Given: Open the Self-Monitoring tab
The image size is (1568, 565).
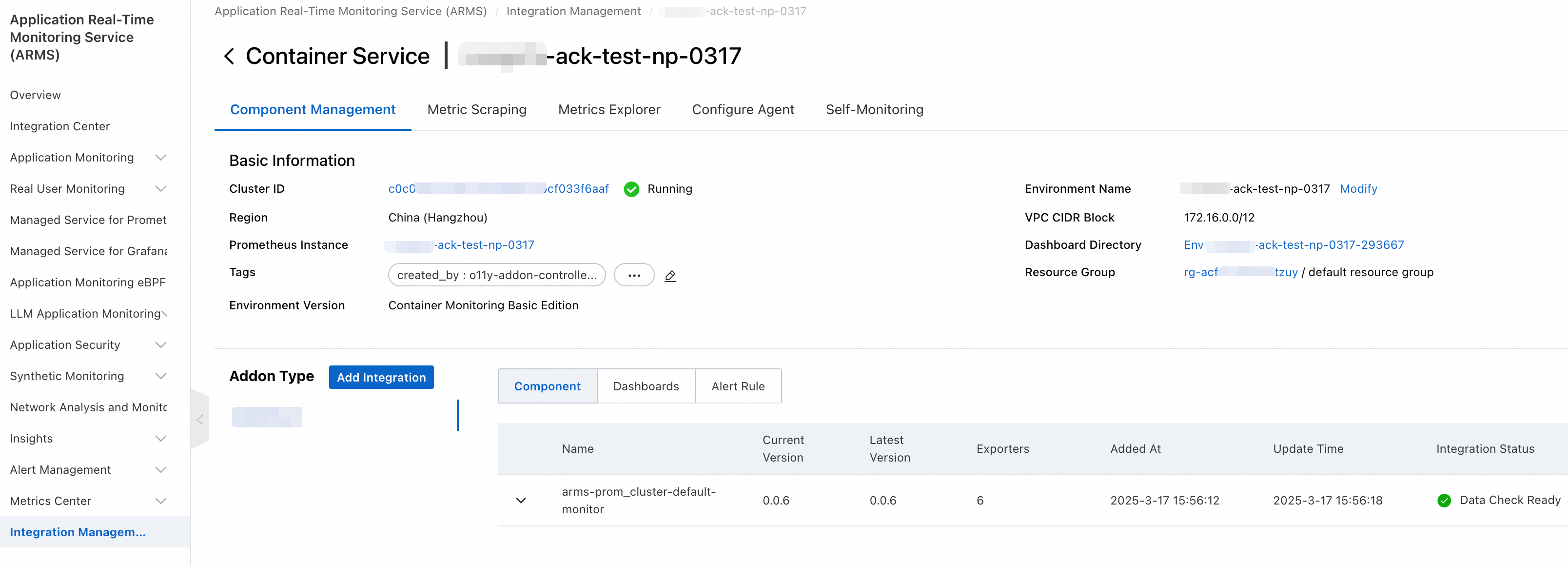Looking at the screenshot, I should pyautogui.click(x=874, y=110).
